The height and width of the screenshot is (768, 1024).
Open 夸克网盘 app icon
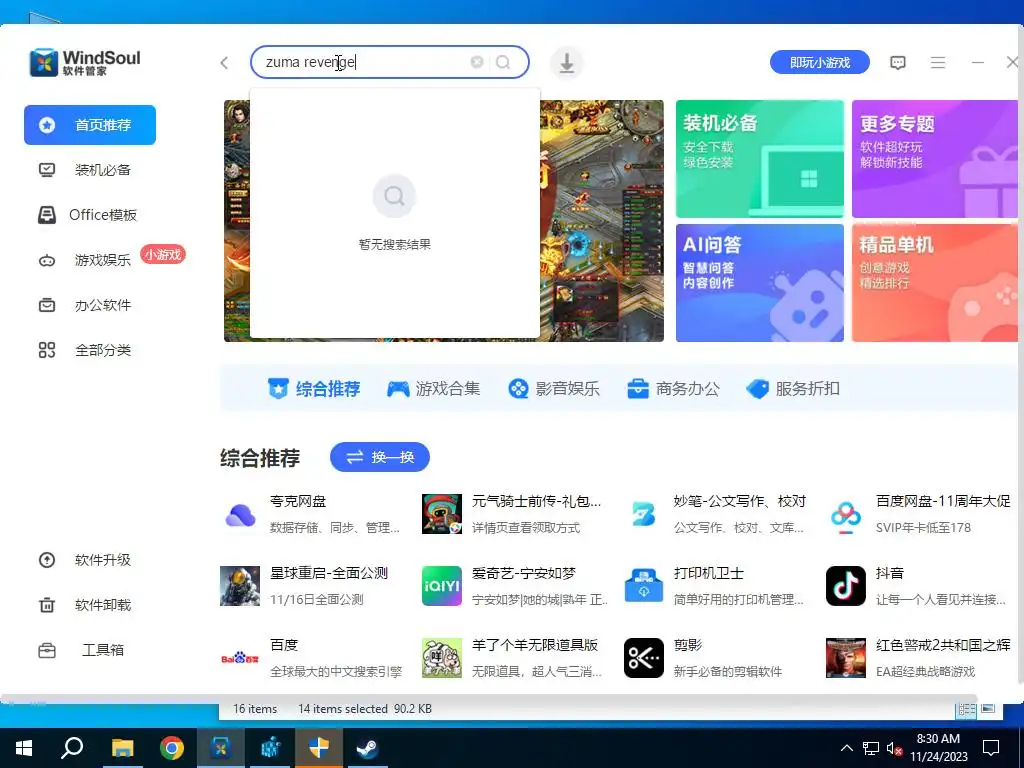pyautogui.click(x=240, y=515)
